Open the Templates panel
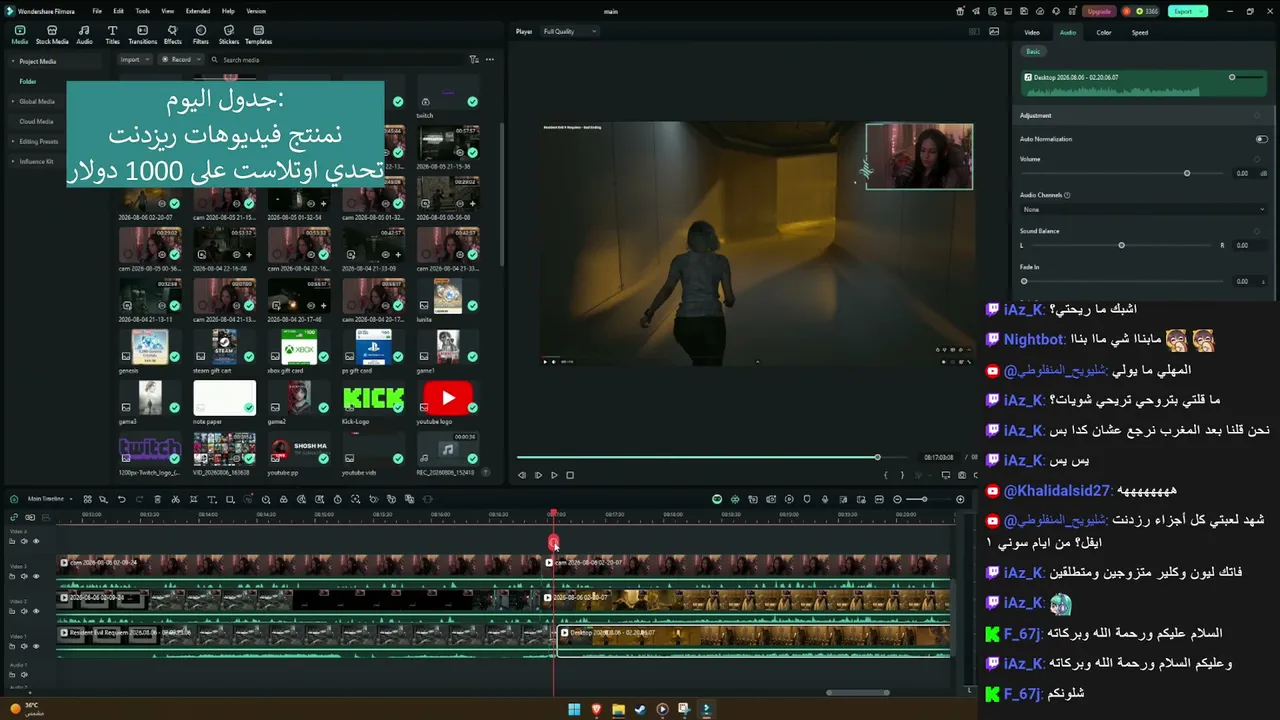 (x=258, y=35)
